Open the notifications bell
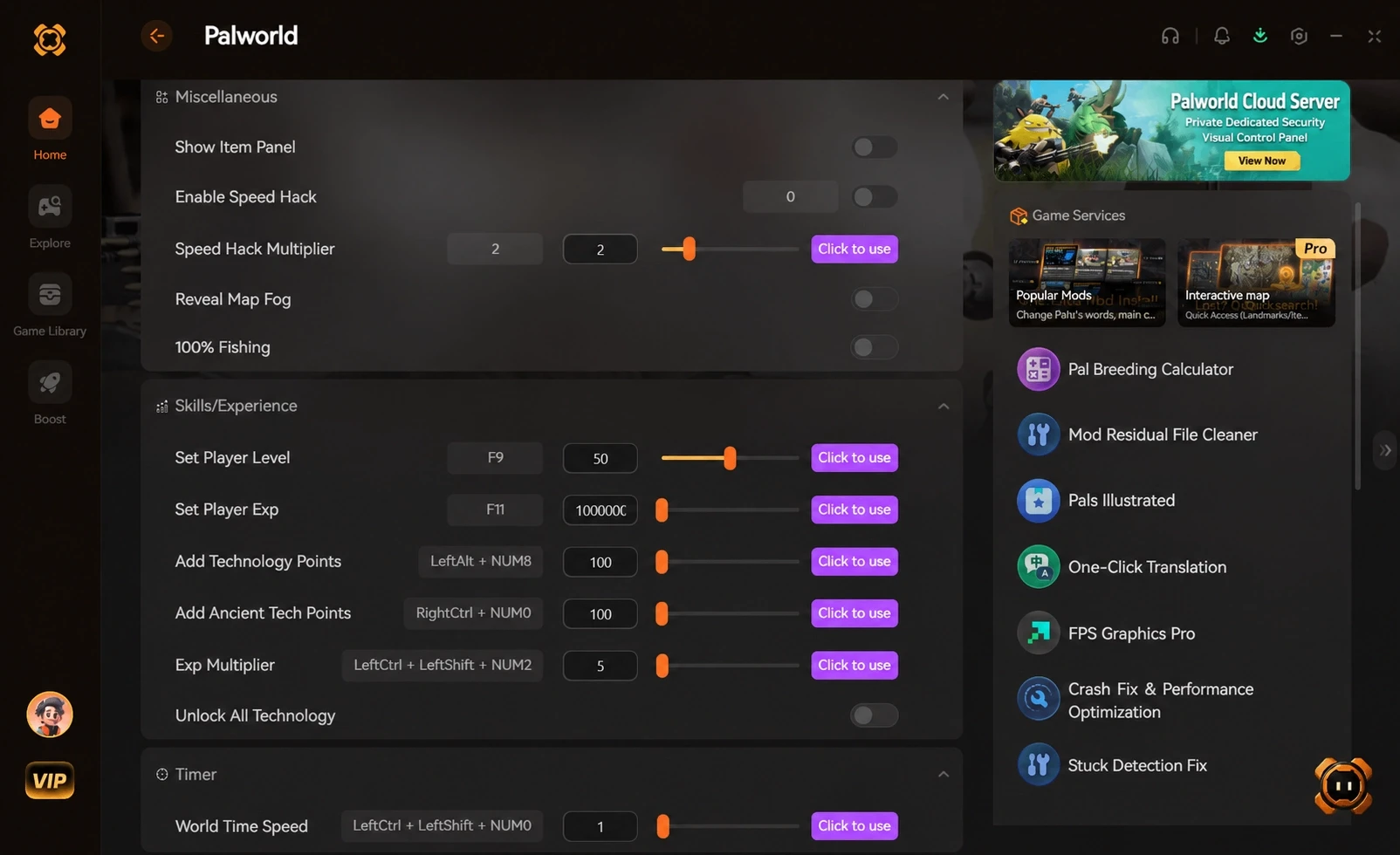The width and height of the screenshot is (1400, 855). (x=1222, y=36)
